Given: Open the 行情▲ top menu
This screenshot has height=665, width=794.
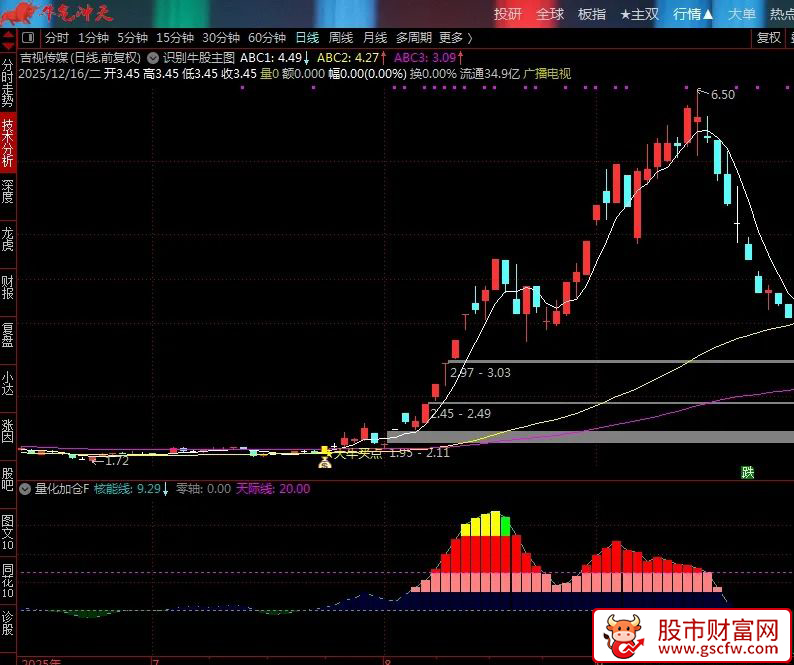Looking at the screenshot, I should [693, 14].
